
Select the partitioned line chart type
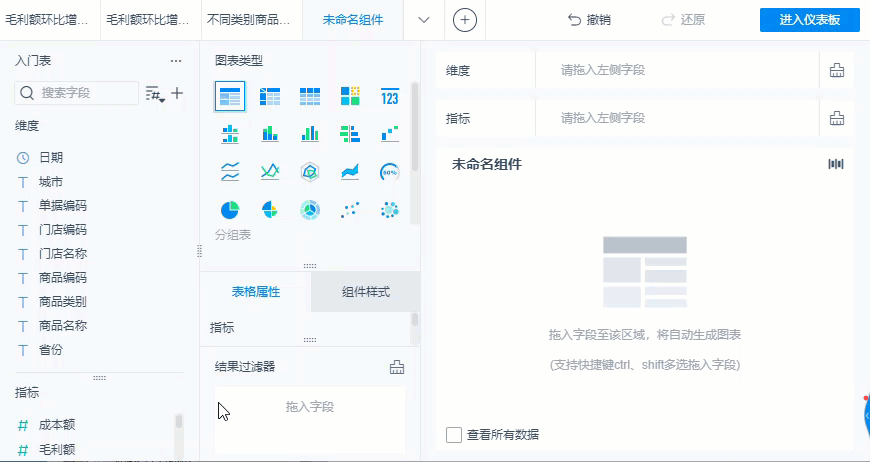[230, 172]
